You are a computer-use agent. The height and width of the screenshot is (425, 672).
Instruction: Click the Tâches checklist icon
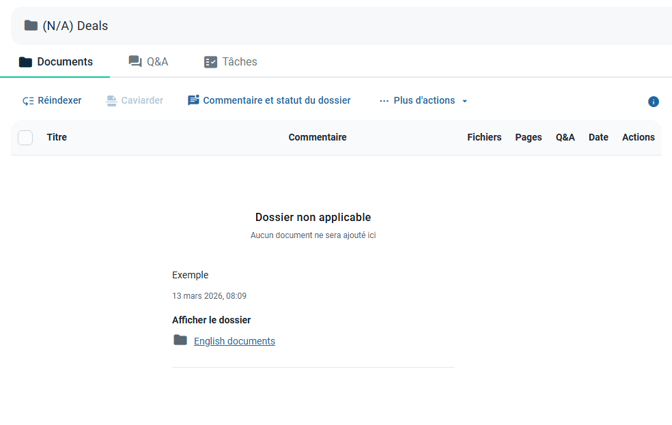(210, 62)
